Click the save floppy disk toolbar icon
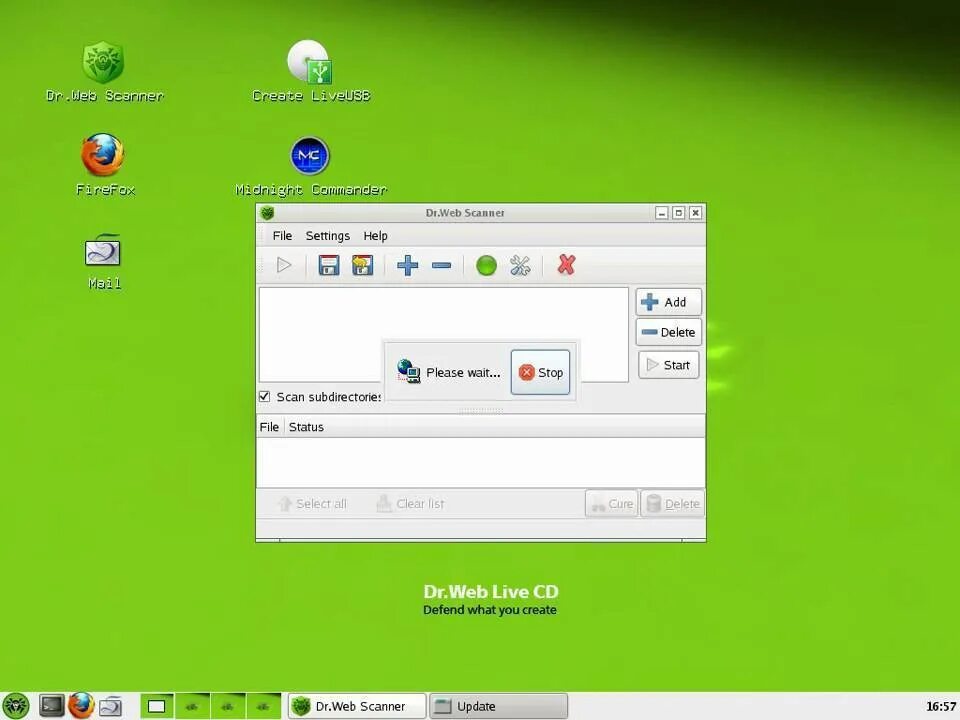The image size is (960, 720). 329,265
